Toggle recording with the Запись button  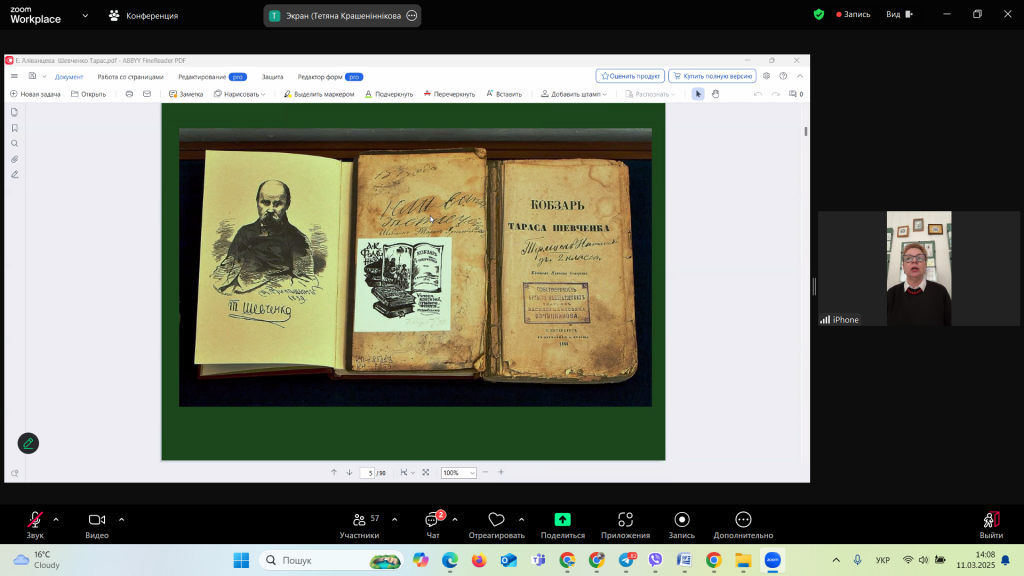click(x=681, y=520)
